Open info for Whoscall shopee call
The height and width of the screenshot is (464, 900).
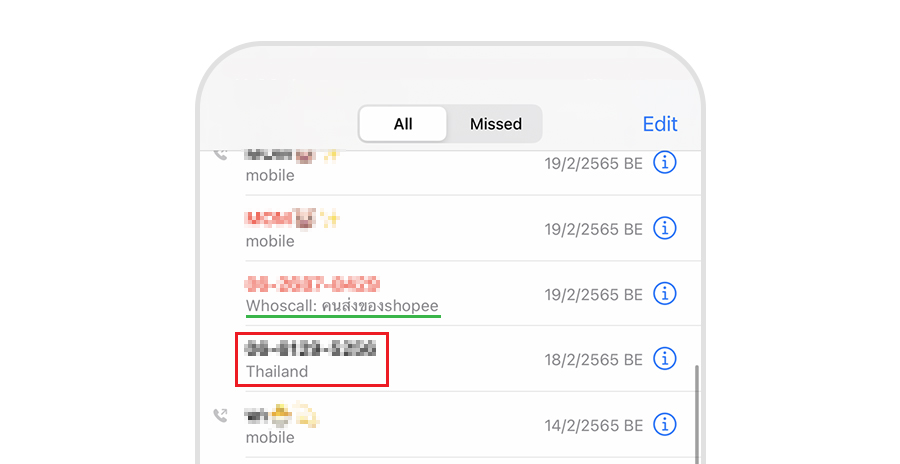click(665, 293)
